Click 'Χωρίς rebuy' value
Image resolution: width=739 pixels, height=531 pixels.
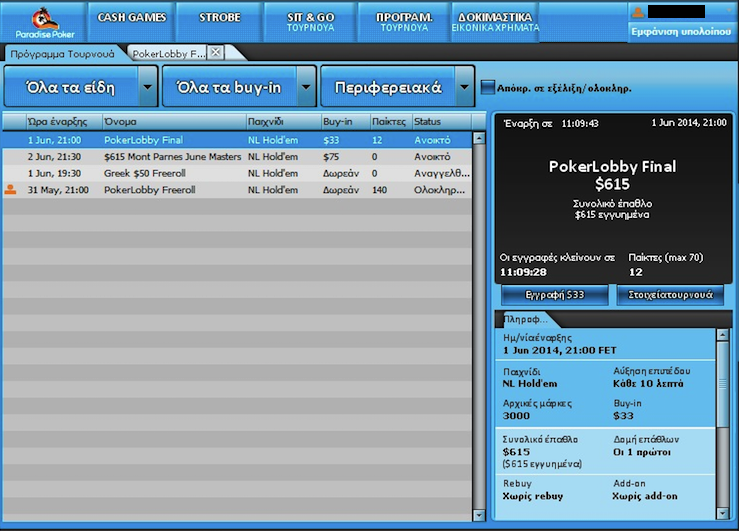pyautogui.click(x=533, y=496)
